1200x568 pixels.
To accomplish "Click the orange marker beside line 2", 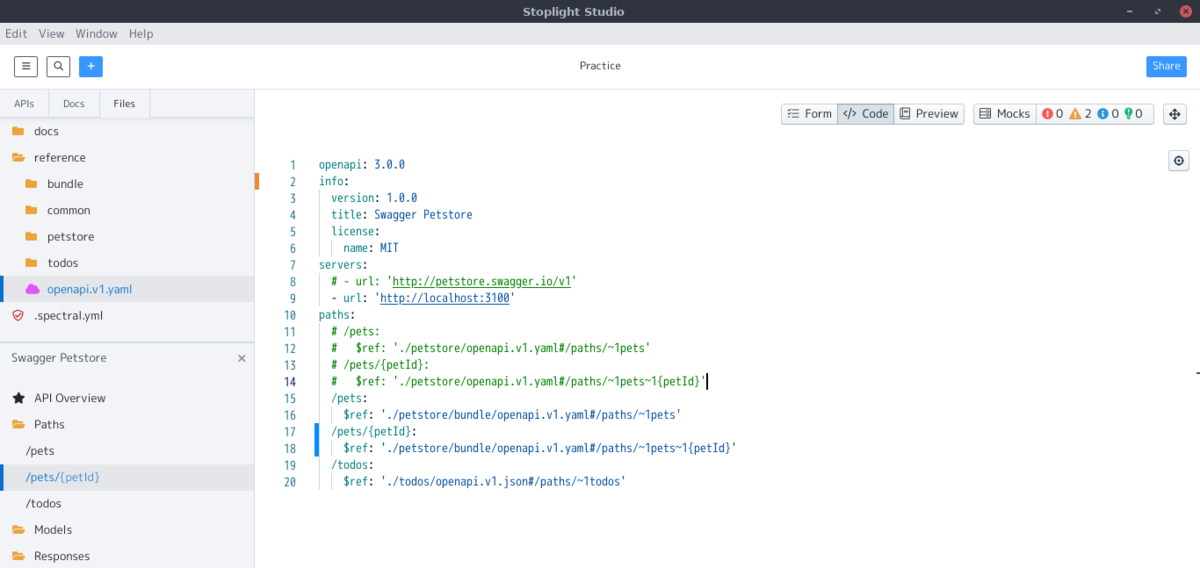I will click(257, 182).
